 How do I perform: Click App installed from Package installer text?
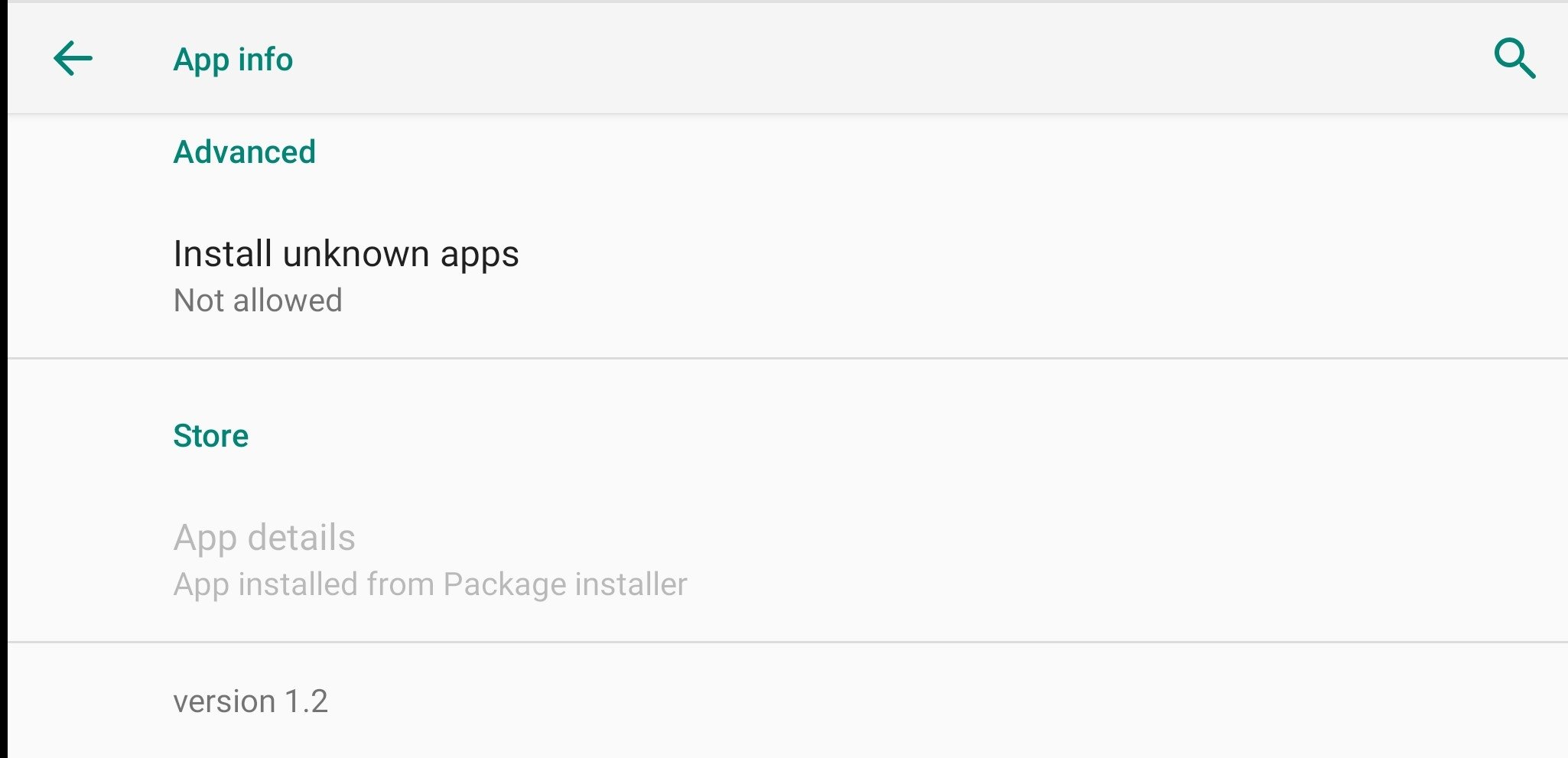(431, 583)
